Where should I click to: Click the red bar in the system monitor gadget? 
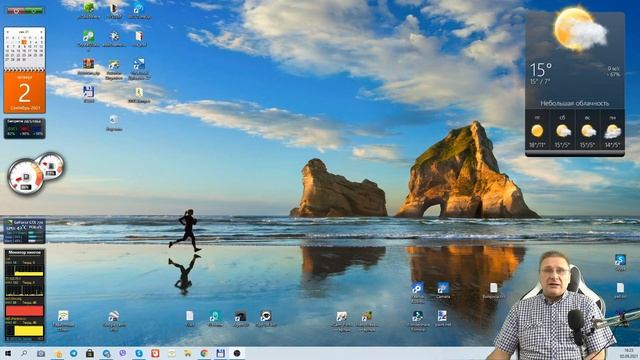24,311
